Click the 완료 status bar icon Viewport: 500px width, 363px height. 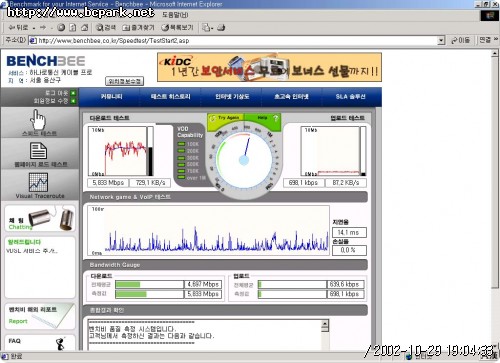[5, 357]
